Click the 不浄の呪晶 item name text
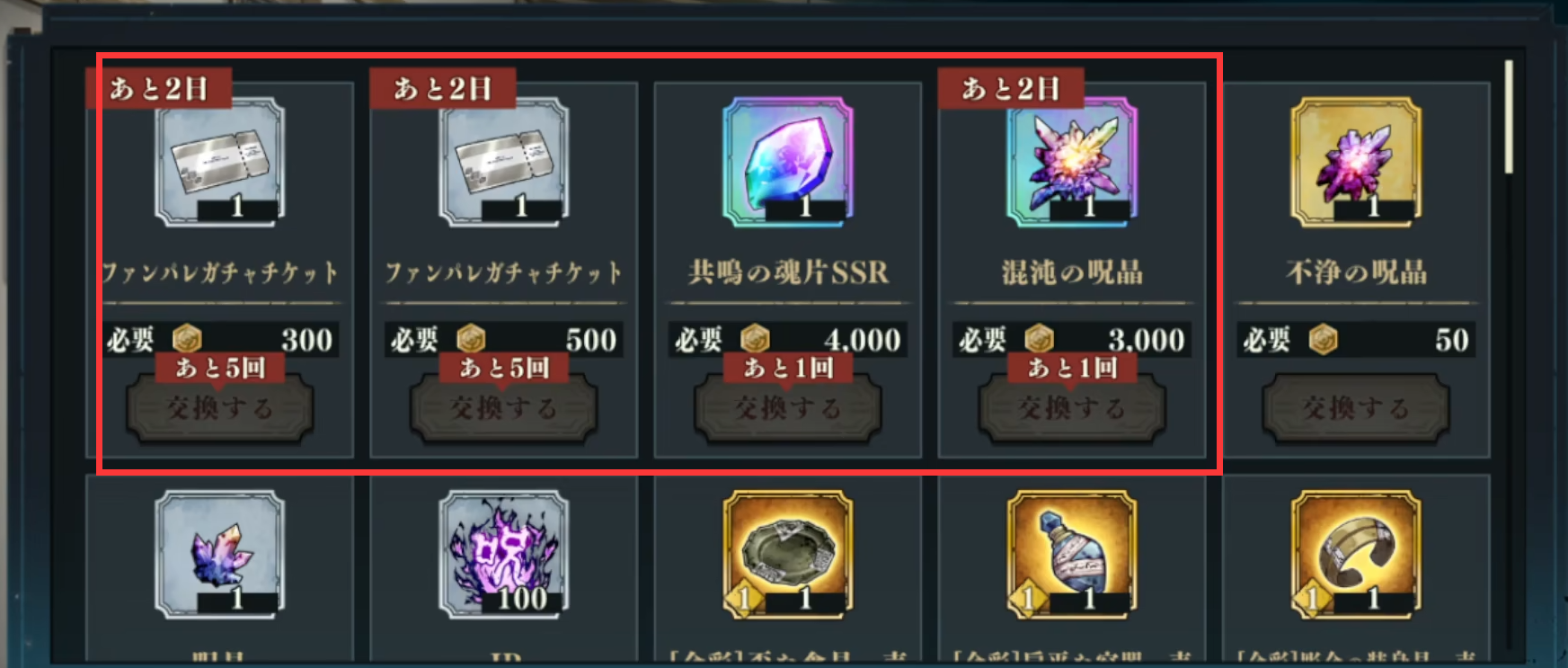The height and width of the screenshot is (668, 1568). pos(1356,272)
